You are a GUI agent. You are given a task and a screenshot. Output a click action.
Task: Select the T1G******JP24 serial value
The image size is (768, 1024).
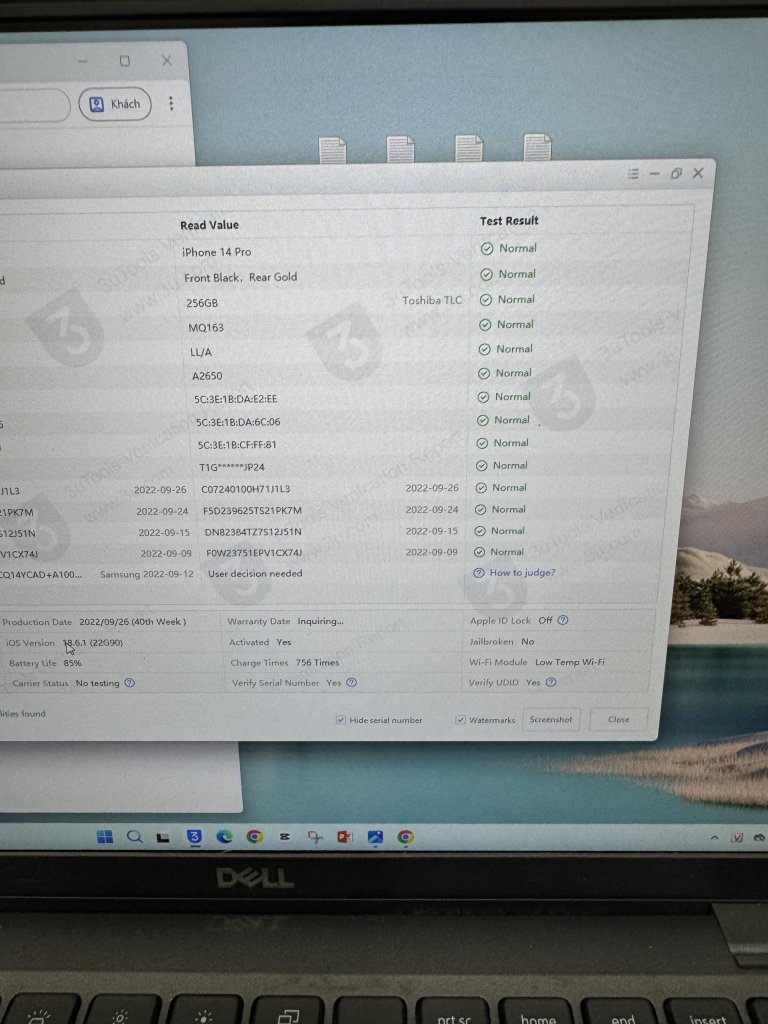(x=232, y=467)
